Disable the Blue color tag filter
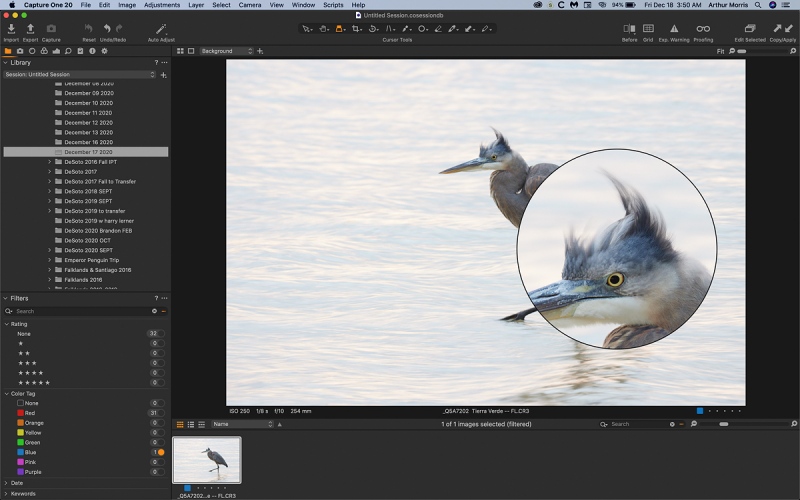The image size is (800, 500). [161, 453]
